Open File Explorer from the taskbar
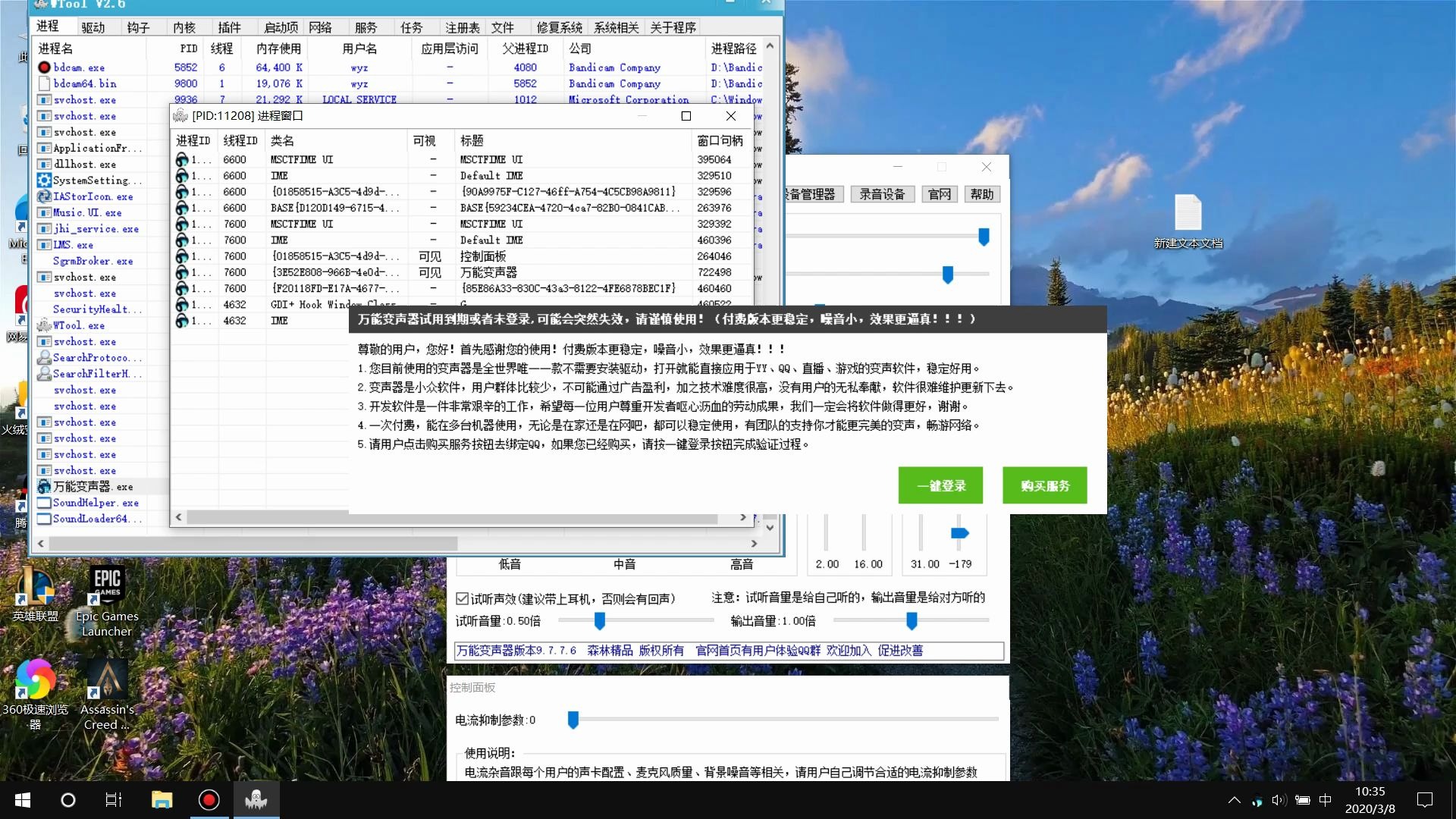This screenshot has height=819, width=1456. 162,800
